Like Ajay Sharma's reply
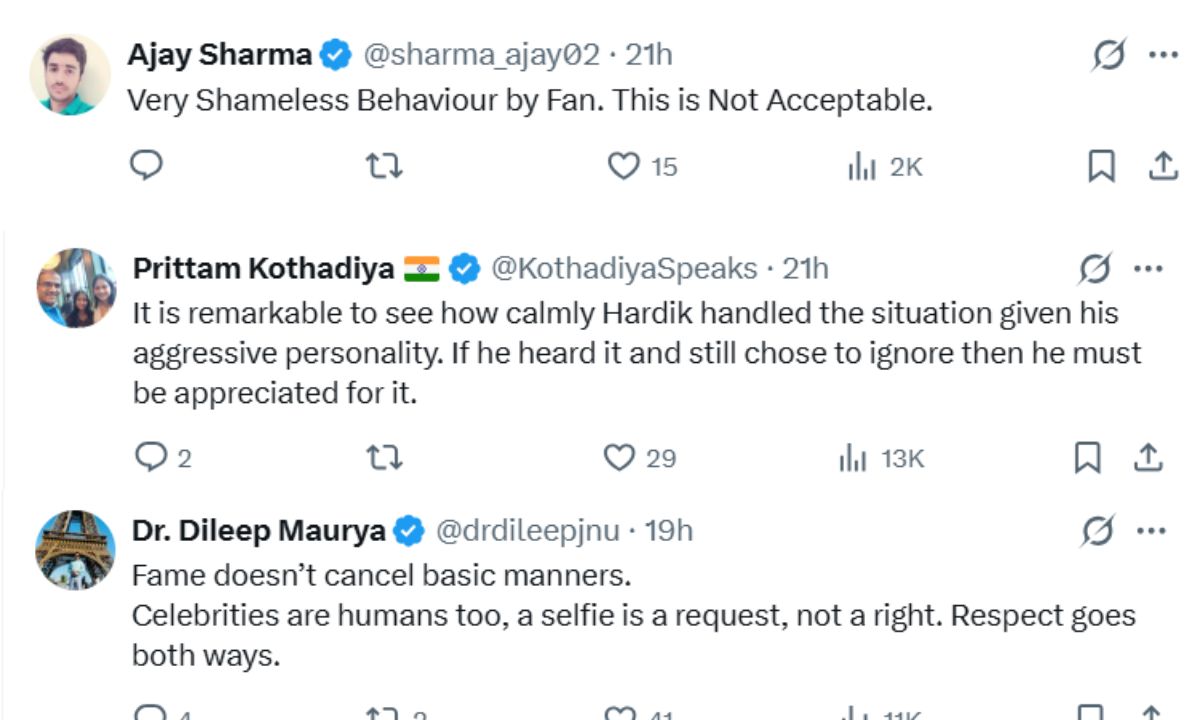 [x=617, y=167]
